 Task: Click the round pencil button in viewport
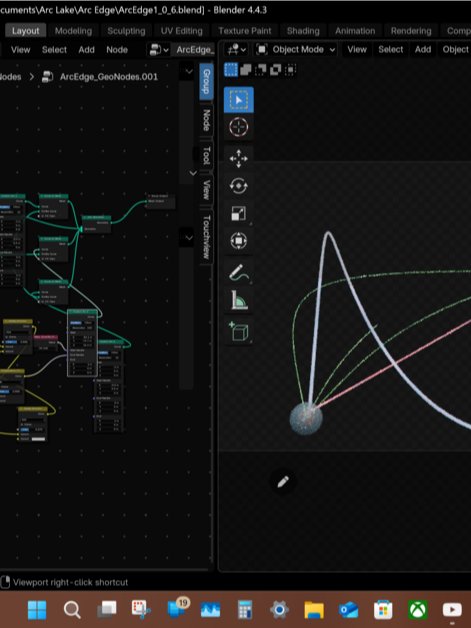point(283,481)
